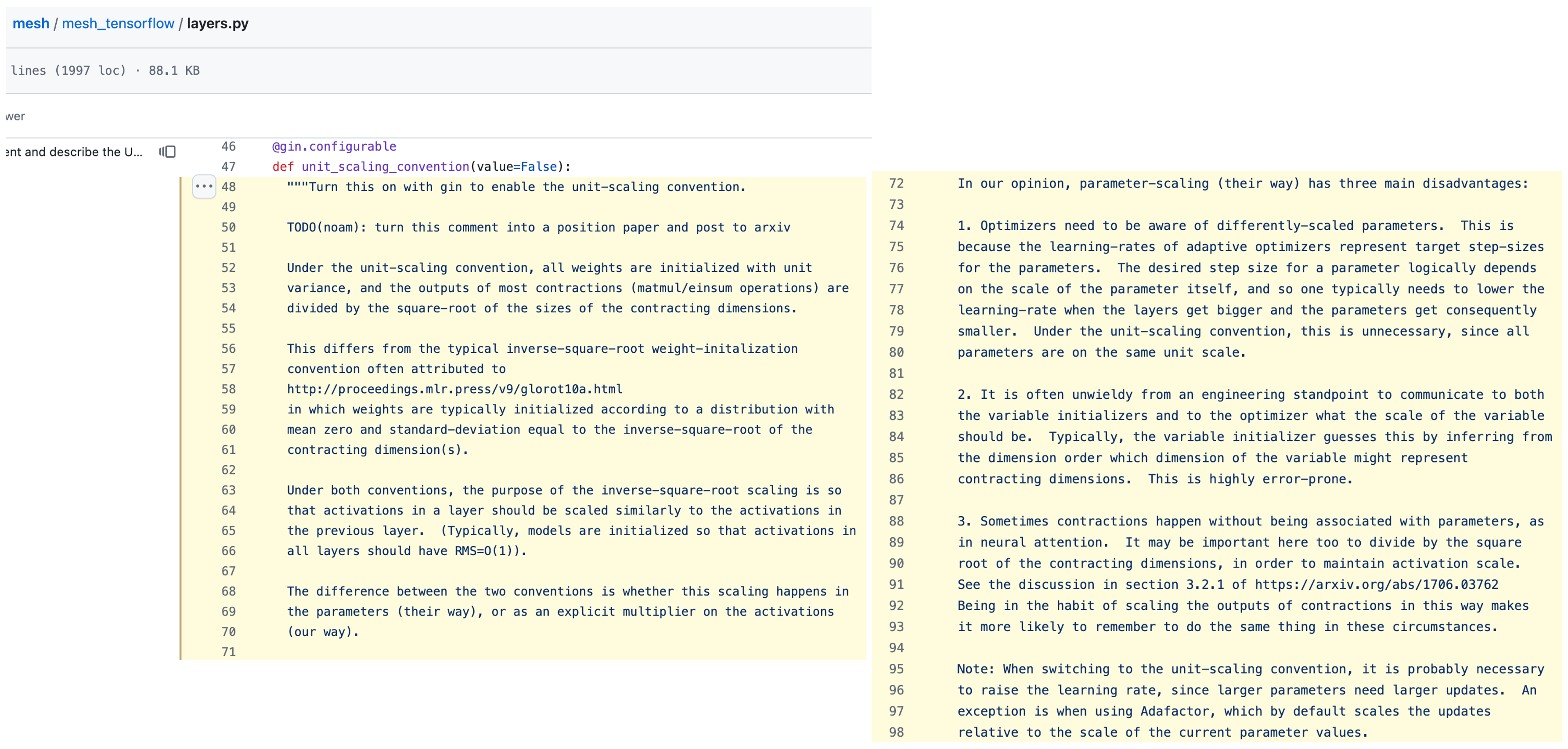The width and height of the screenshot is (1568, 749).
Task: Click the arxiv.org/abs/1706.03762 URL
Action: pos(1376,585)
